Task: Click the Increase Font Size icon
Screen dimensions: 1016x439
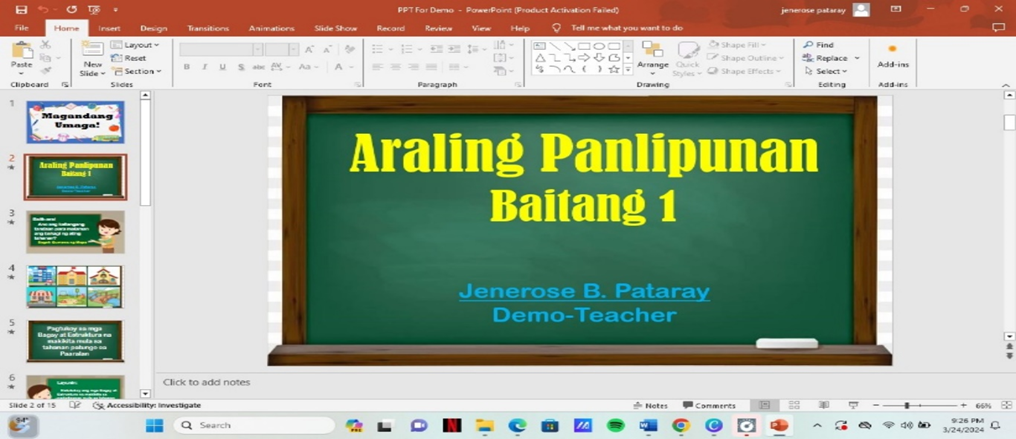Action: [x=310, y=49]
